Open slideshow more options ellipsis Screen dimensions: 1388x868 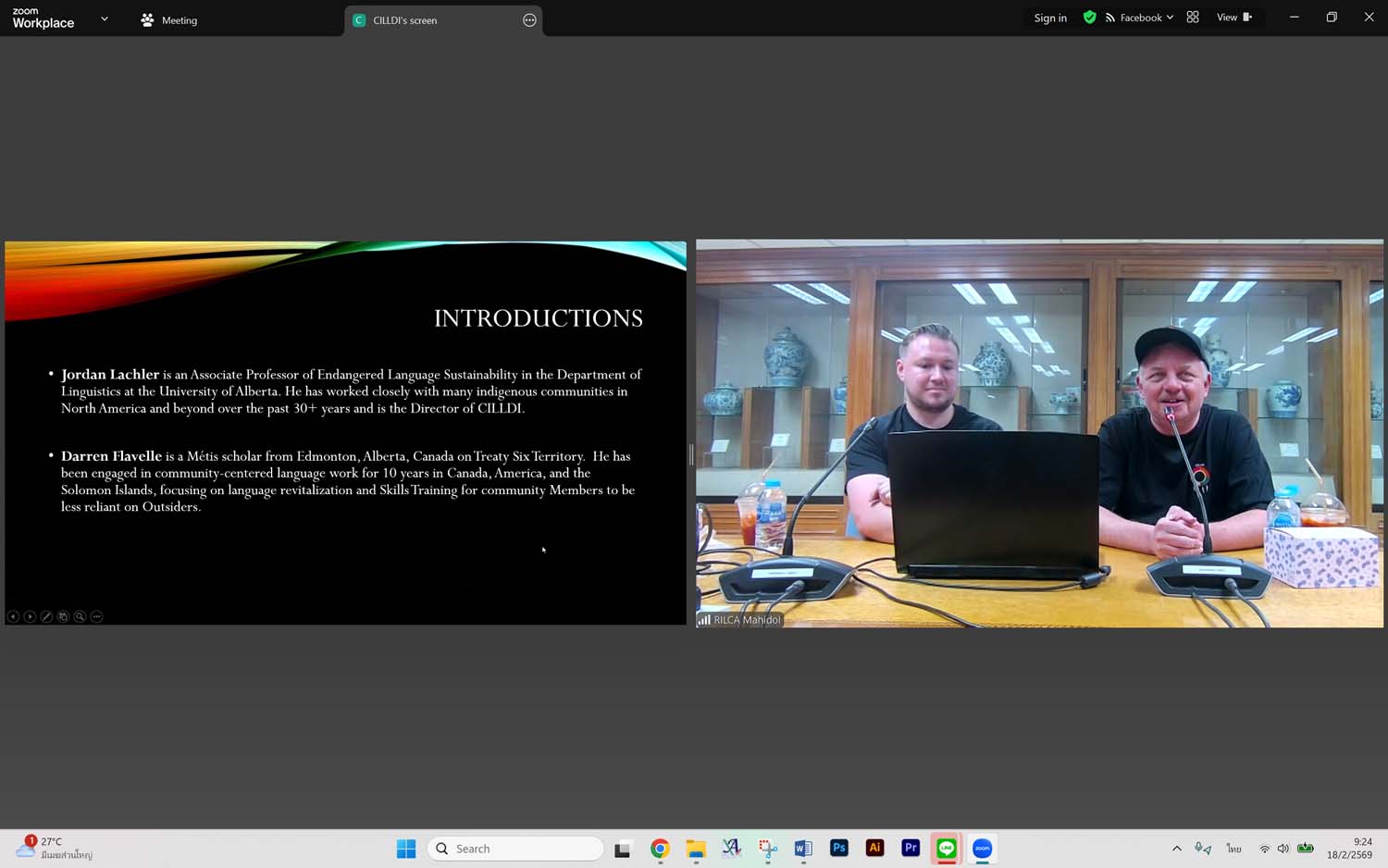tap(96, 616)
